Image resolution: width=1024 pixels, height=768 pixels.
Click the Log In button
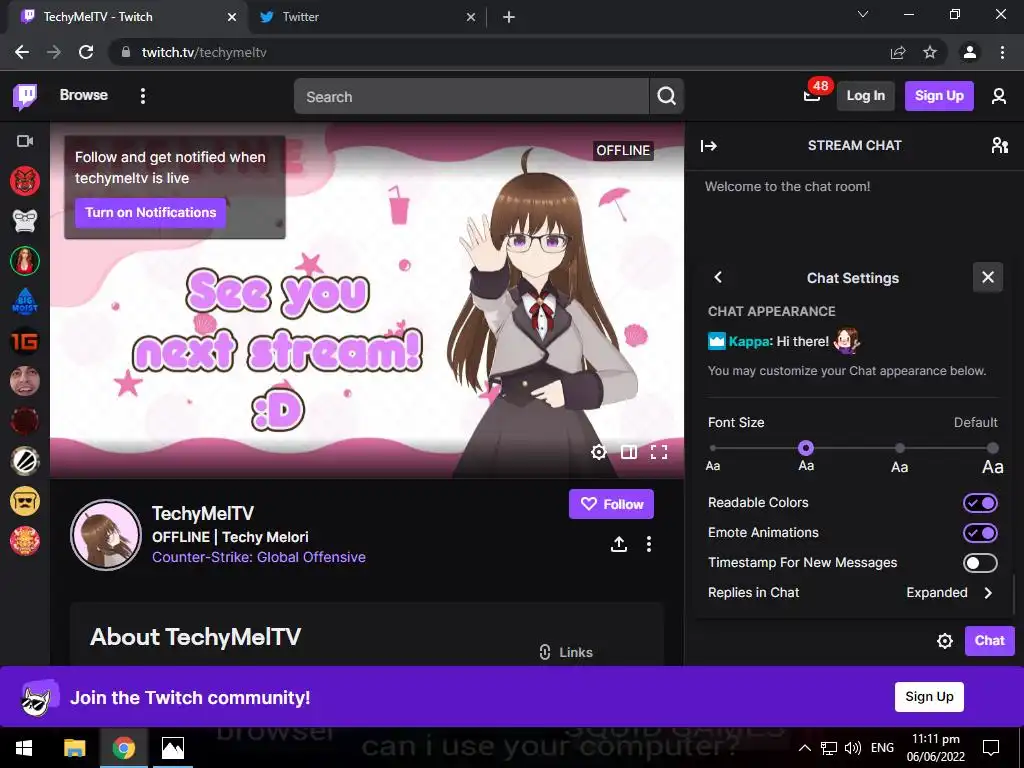point(865,96)
